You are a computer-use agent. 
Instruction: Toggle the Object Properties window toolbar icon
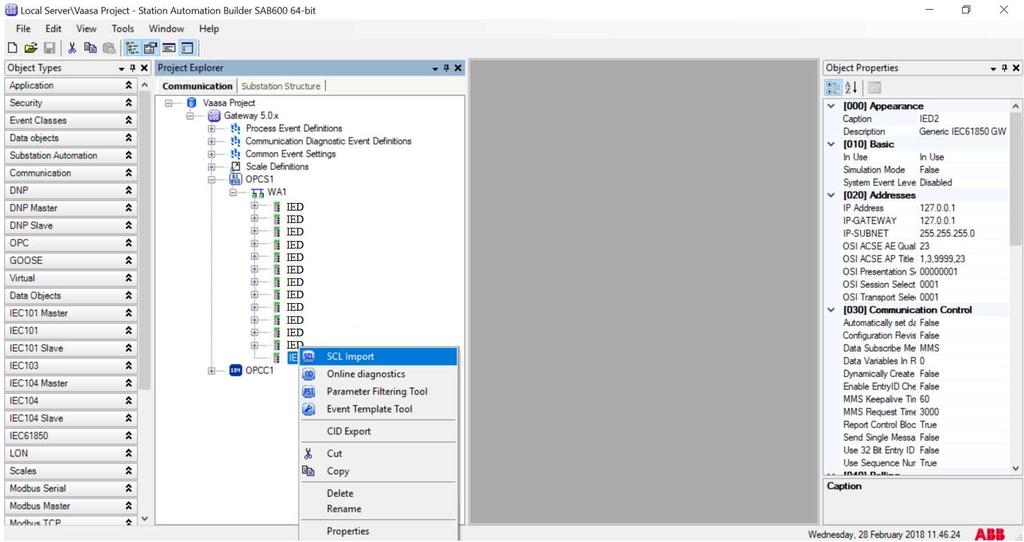pyautogui.click(x=150, y=48)
